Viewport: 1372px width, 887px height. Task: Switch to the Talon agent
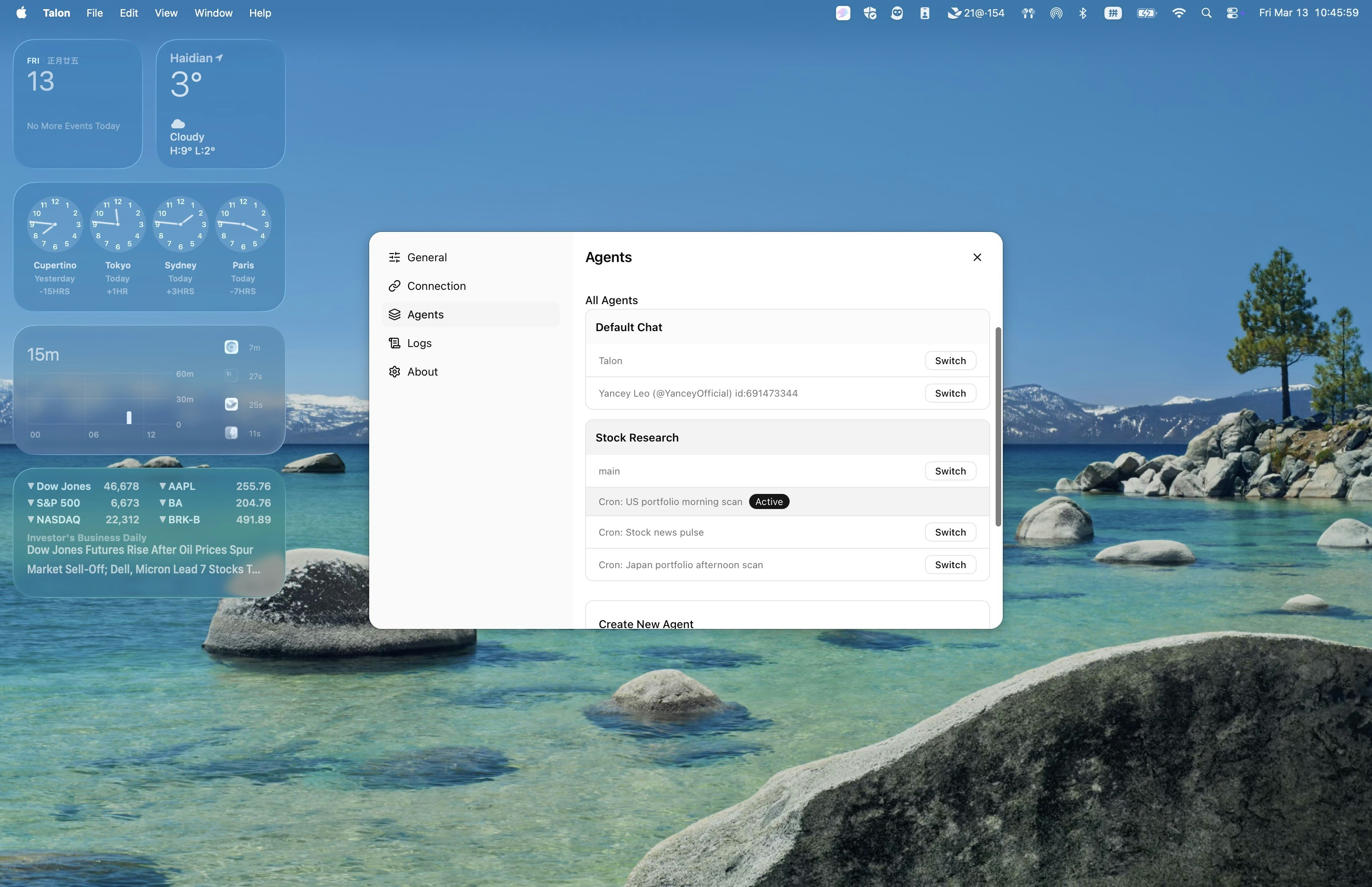click(x=950, y=361)
